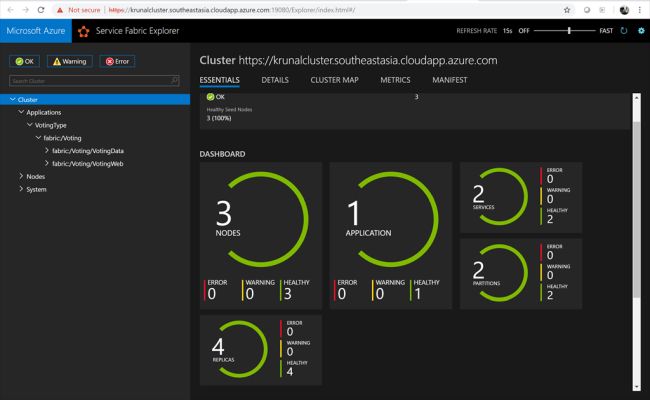Open the Chrome three-dot menu

coord(640,10)
